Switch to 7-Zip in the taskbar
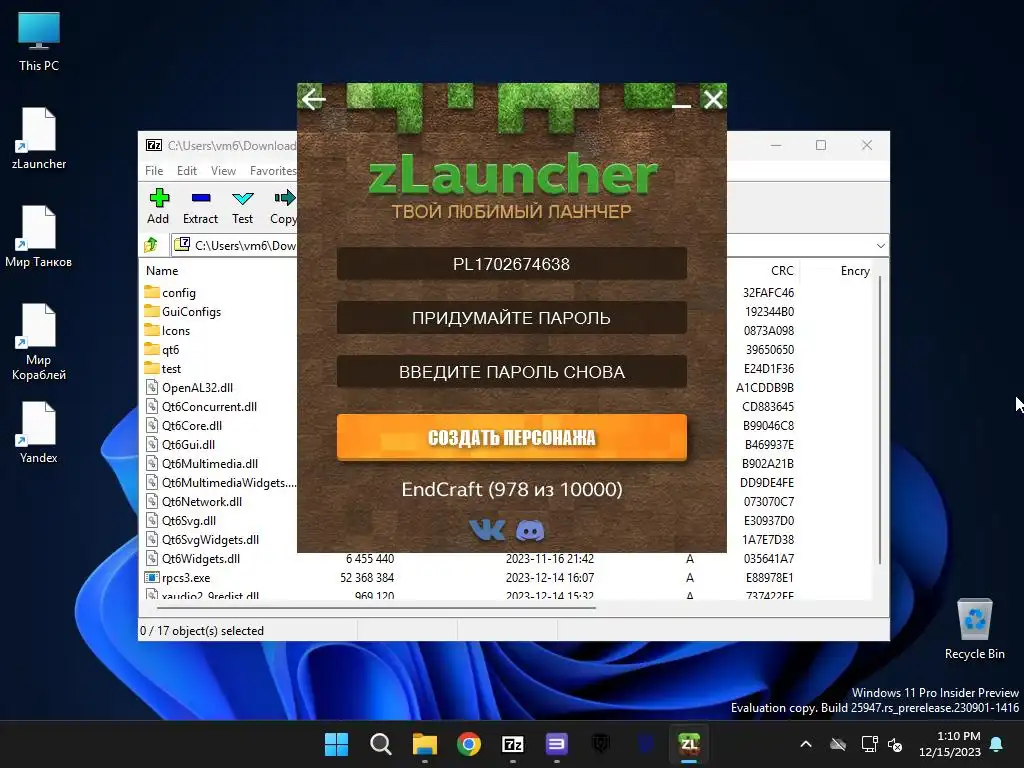Viewport: 1024px width, 768px height. 513,744
